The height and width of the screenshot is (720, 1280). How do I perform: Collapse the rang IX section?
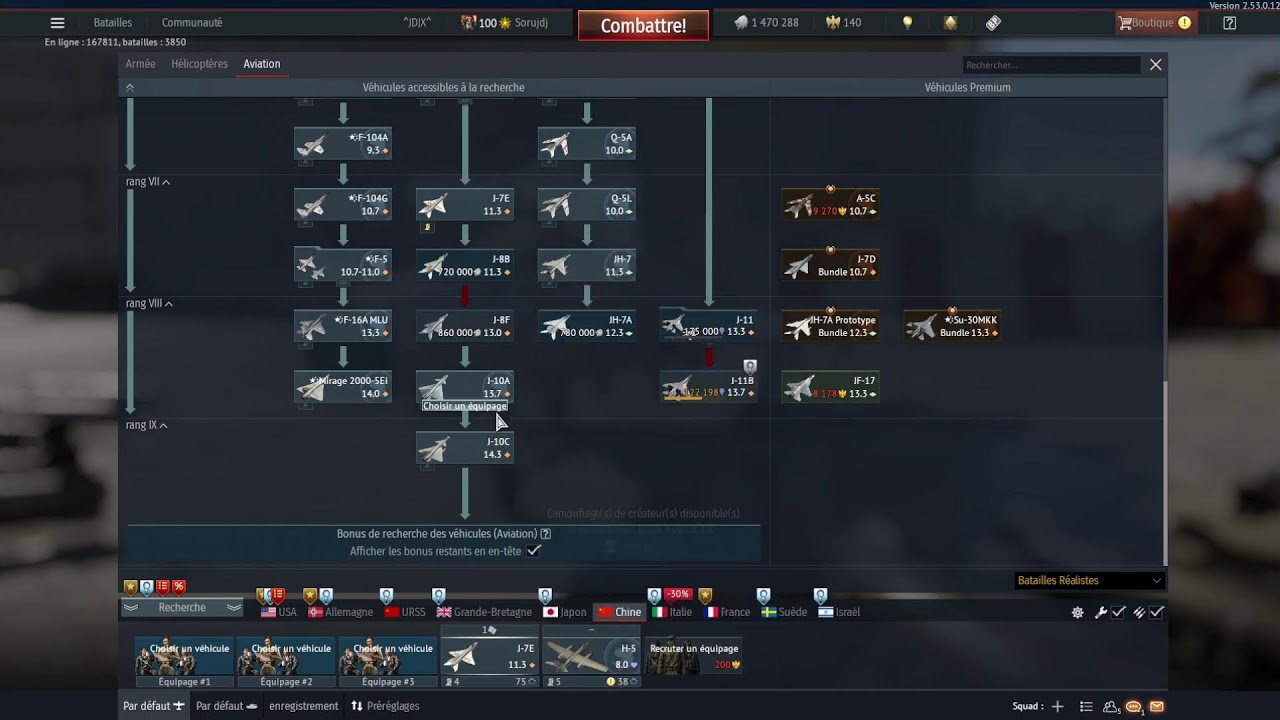(146, 425)
